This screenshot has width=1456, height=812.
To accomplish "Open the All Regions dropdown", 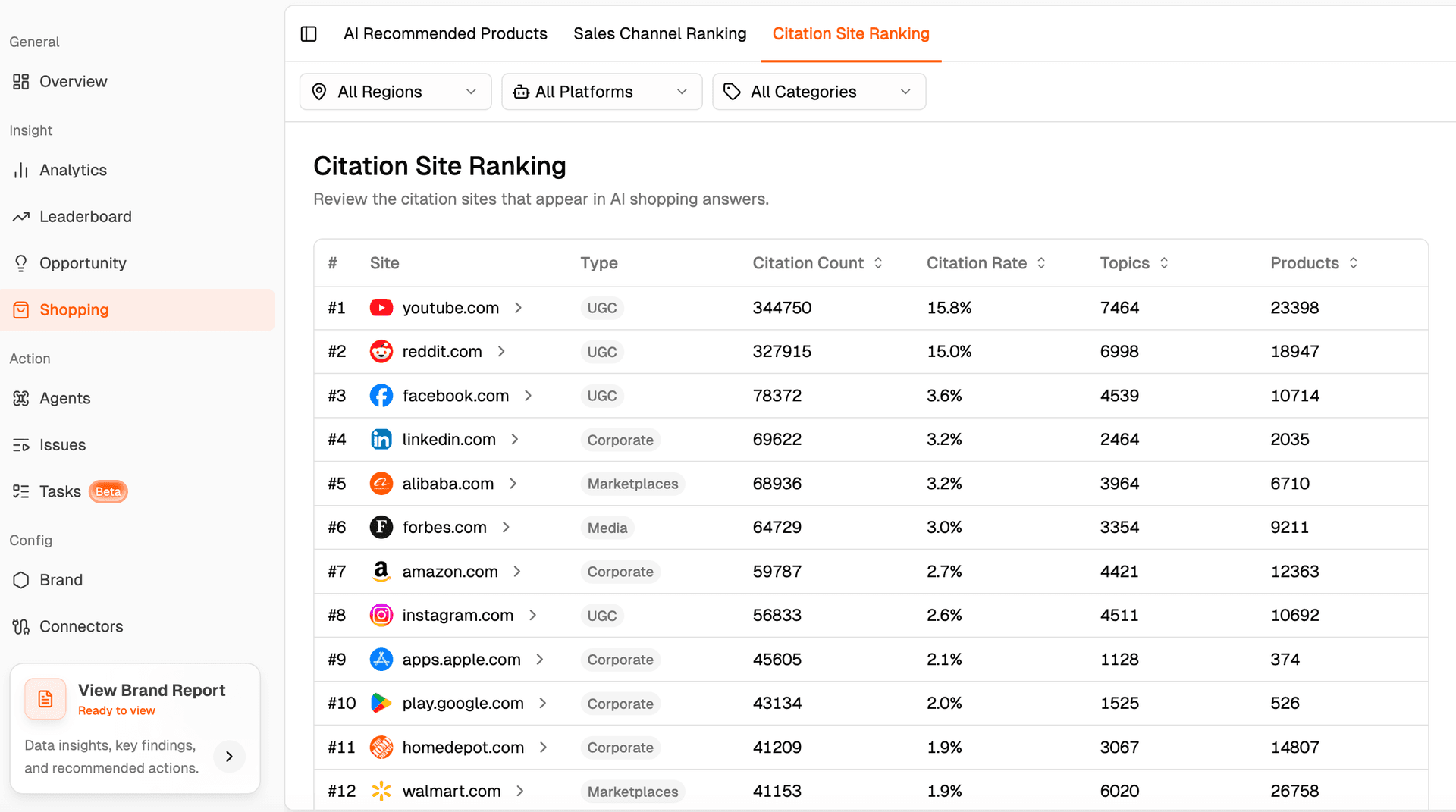I will pyautogui.click(x=395, y=92).
